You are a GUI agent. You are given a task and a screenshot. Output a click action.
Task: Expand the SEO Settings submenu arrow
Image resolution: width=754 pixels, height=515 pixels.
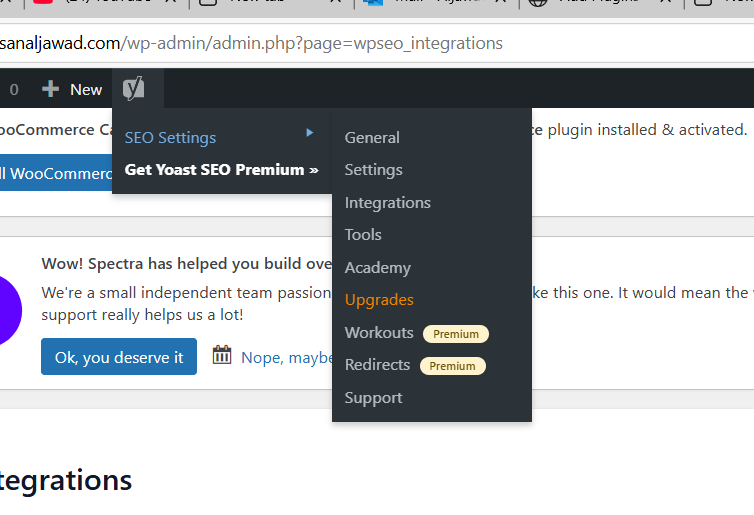310,132
